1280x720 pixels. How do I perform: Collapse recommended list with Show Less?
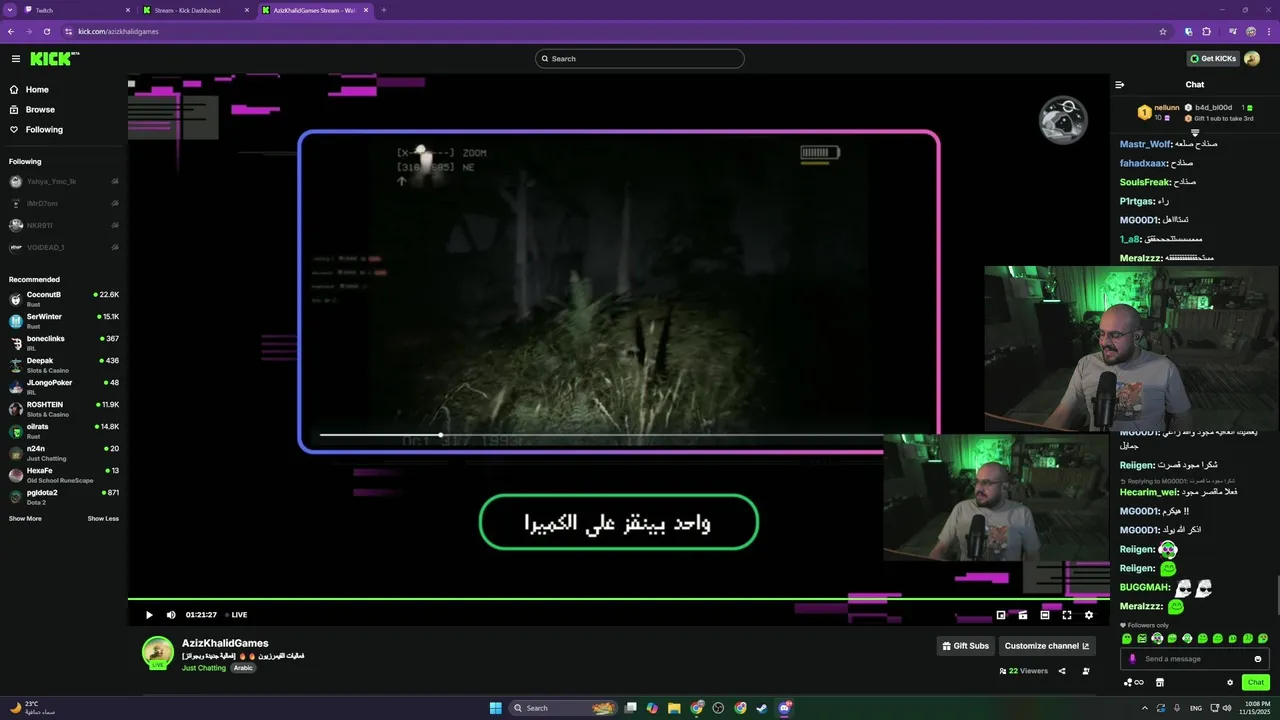pyautogui.click(x=103, y=519)
